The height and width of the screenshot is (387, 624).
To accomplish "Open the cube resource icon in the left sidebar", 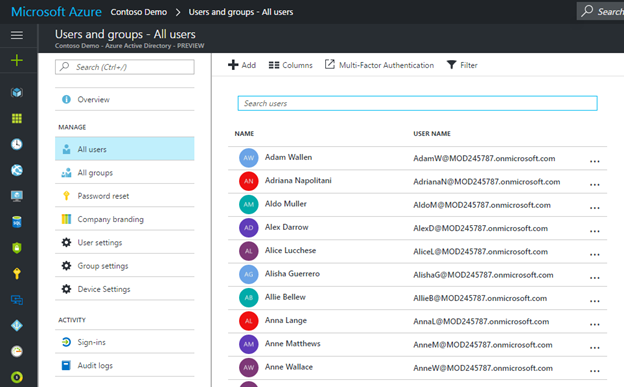I will point(17,93).
